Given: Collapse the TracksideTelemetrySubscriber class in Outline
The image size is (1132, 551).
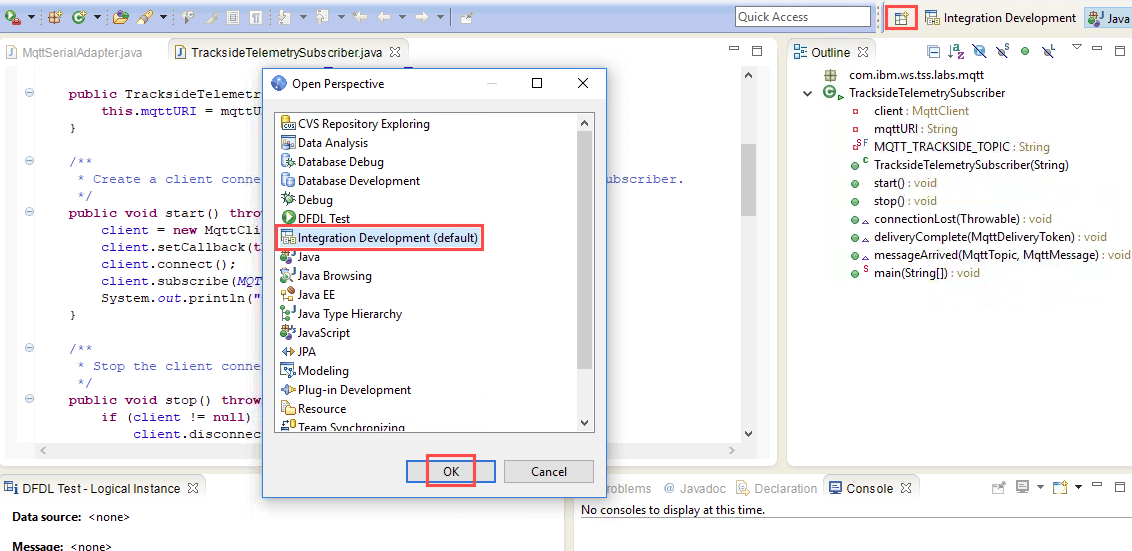Looking at the screenshot, I should click(806, 93).
